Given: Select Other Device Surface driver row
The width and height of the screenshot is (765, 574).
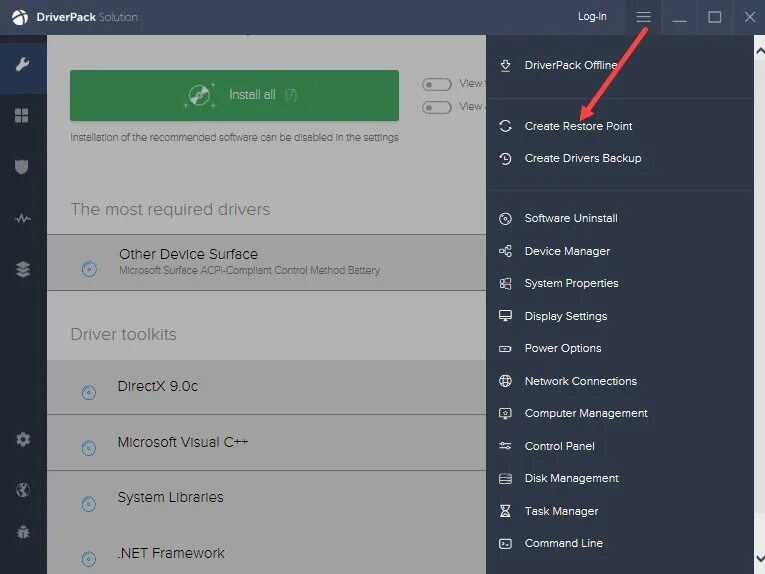Looking at the screenshot, I should 266,262.
